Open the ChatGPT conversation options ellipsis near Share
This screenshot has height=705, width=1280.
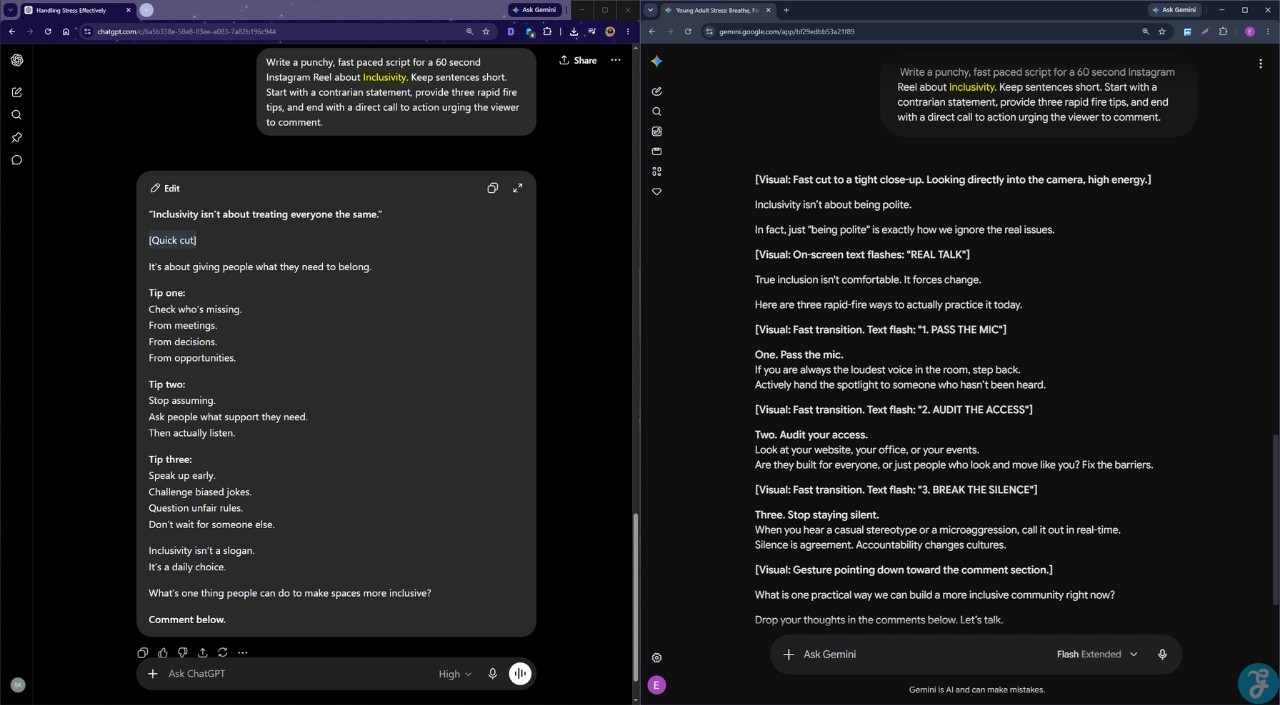pyautogui.click(x=616, y=60)
